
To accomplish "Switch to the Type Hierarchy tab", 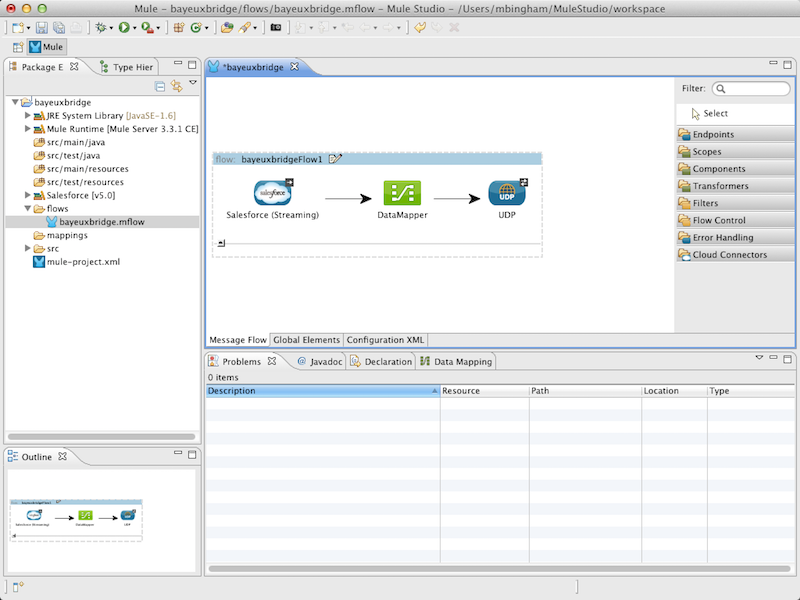I will coord(127,67).
